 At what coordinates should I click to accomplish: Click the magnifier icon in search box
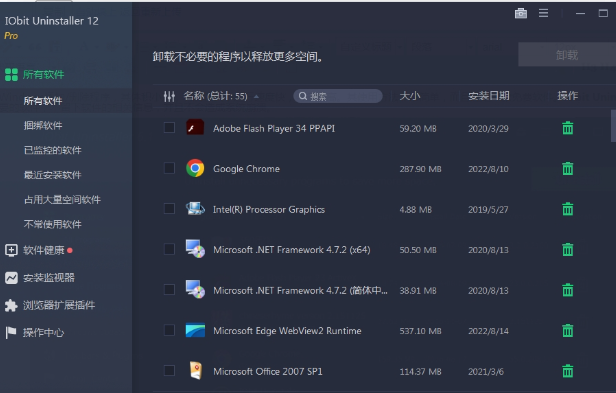[302, 96]
